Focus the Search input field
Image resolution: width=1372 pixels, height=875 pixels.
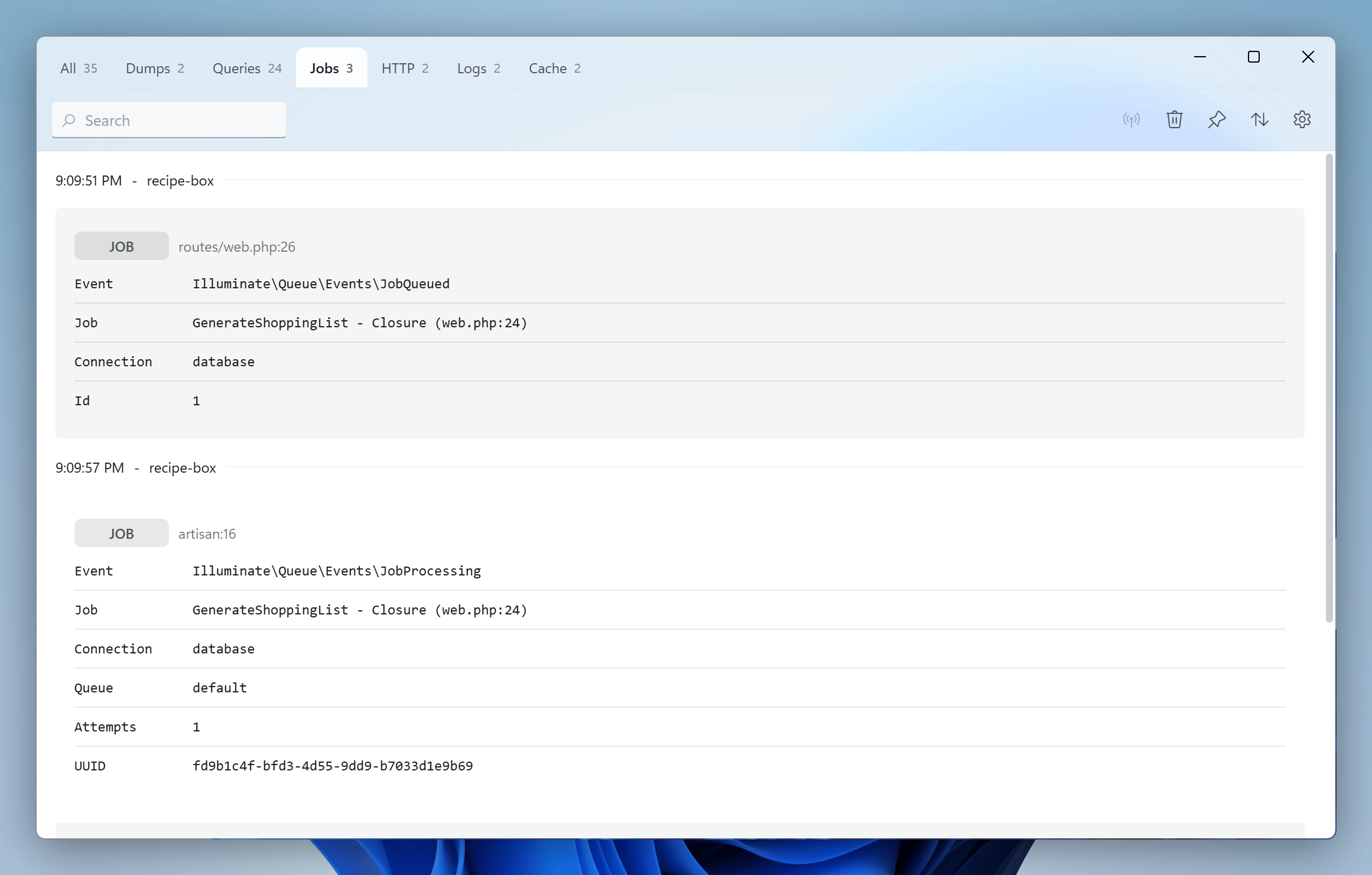(x=169, y=120)
